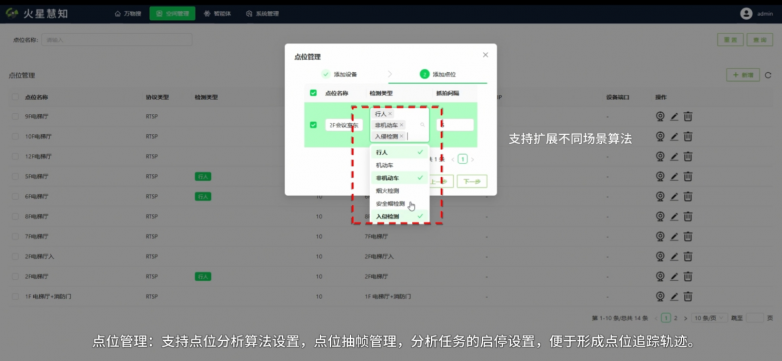The image size is (782, 361).
Task: Click the delete trash icon for 12F电梯厅
Action: (688, 157)
